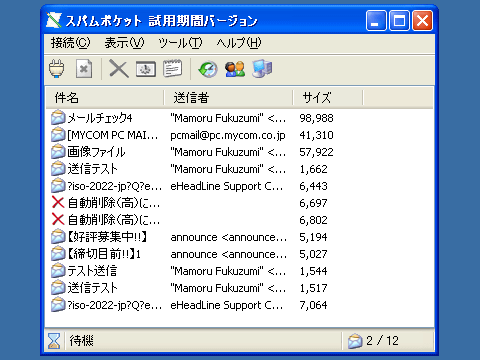Click envelope icon of 画像ファイル row

tap(58, 152)
